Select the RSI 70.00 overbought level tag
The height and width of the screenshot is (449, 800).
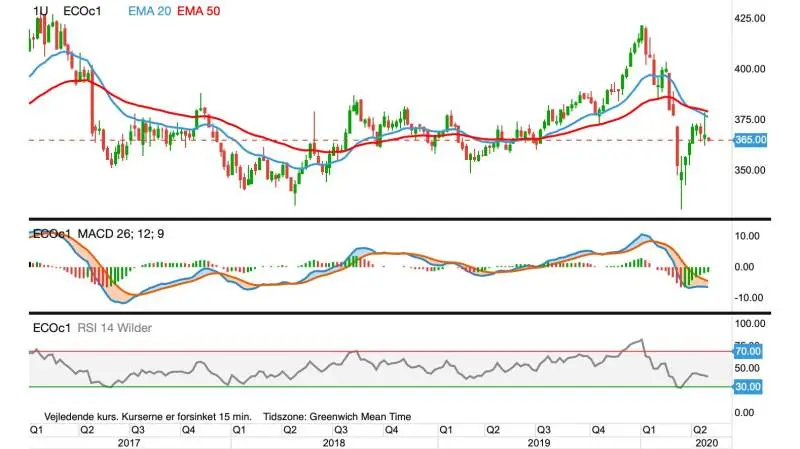(x=747, y=351)
